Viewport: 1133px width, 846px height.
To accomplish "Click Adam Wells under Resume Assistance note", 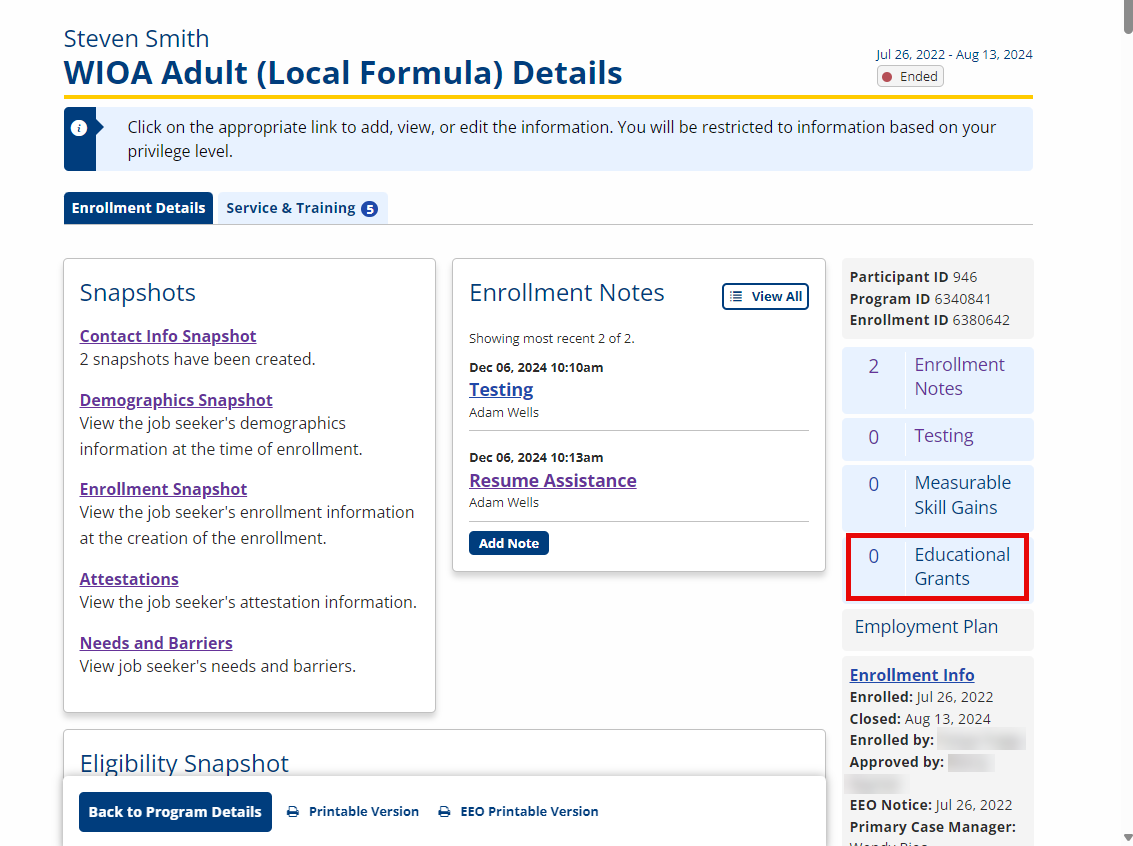I will point(504,503).
